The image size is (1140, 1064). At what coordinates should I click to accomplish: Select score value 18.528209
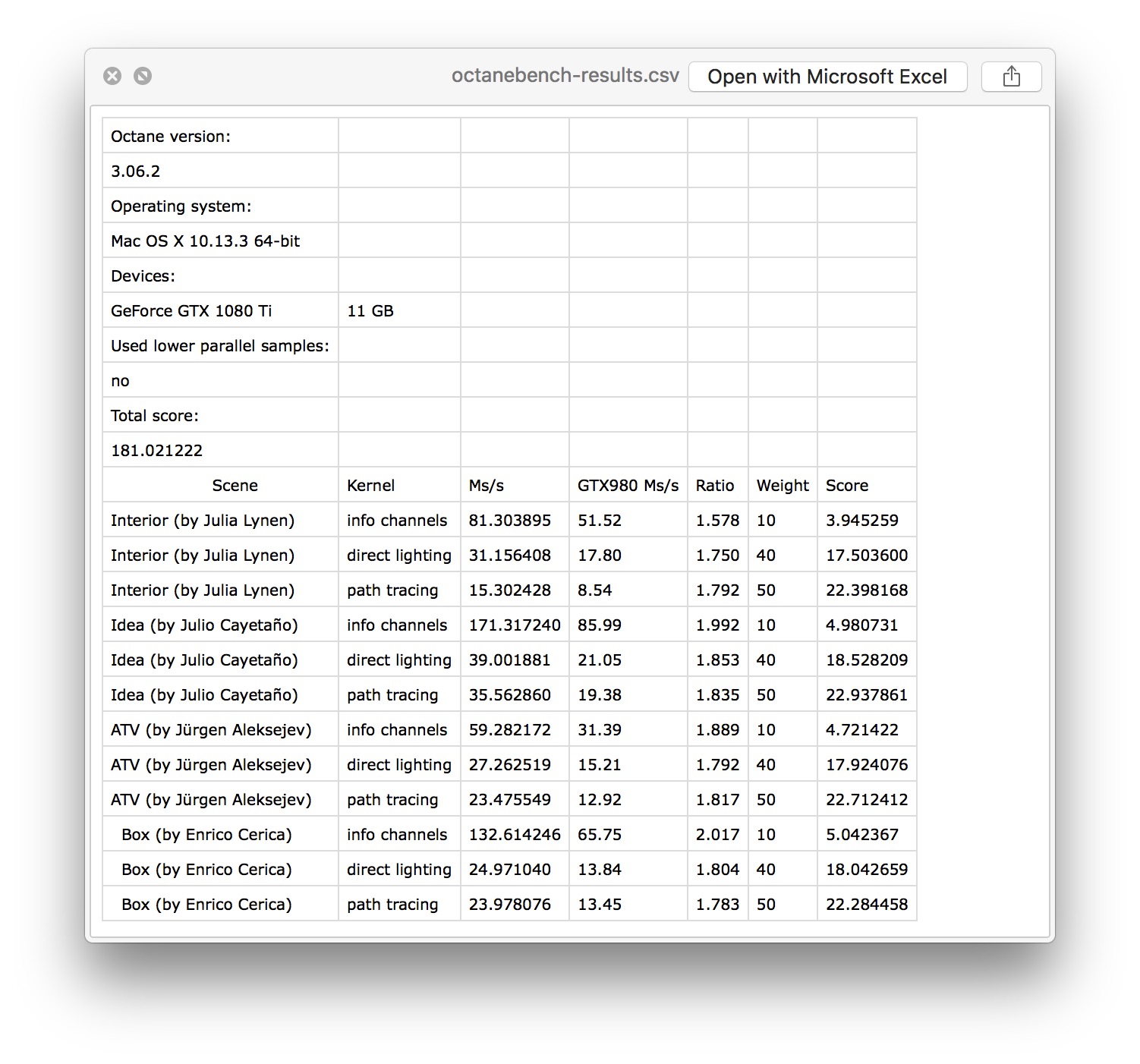click(867, 659)
